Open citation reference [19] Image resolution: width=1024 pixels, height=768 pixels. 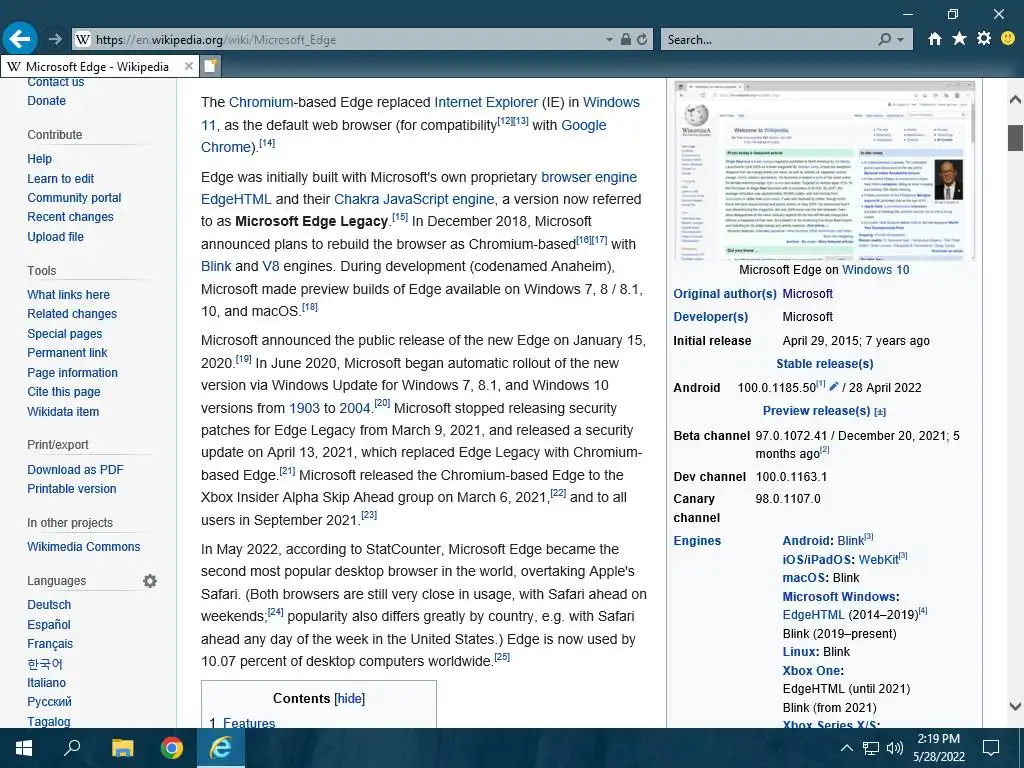[x=244, y=359]
